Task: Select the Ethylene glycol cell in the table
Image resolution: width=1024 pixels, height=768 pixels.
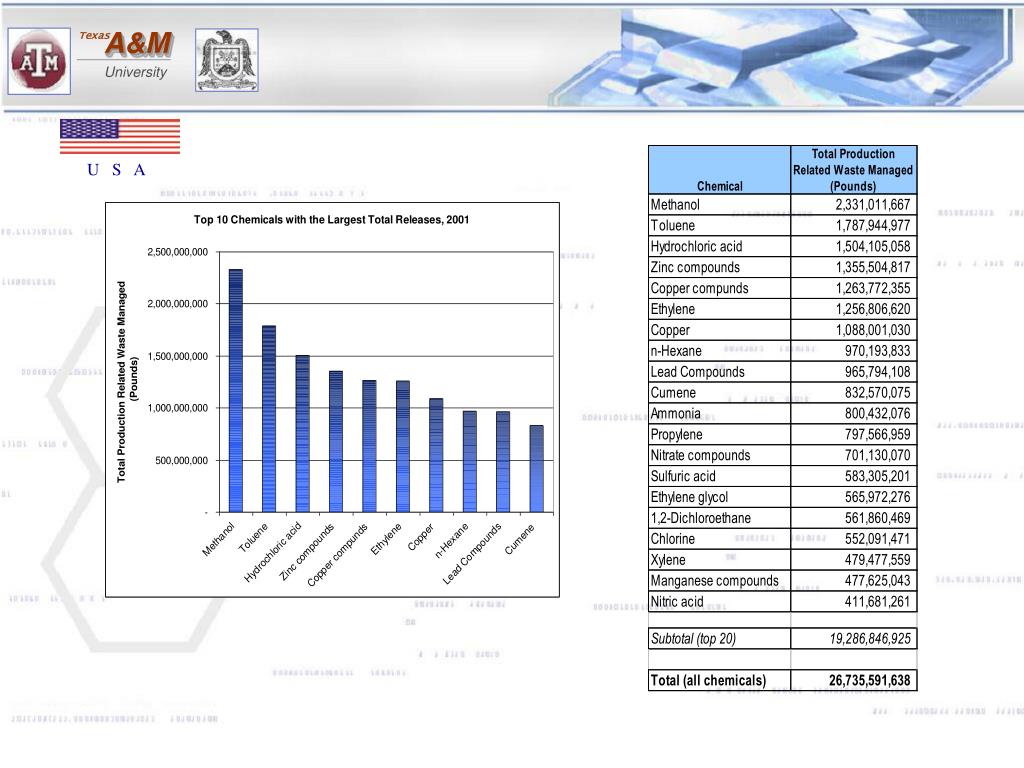Action: point(720,498)
